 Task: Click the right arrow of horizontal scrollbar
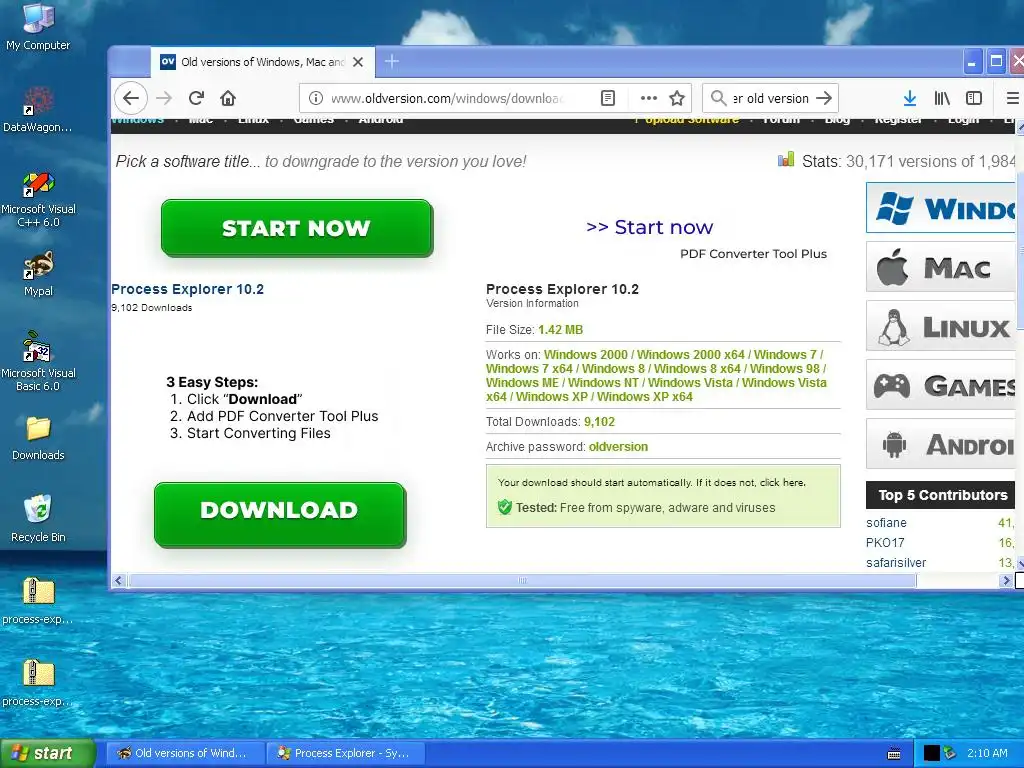coord(1006,581)
